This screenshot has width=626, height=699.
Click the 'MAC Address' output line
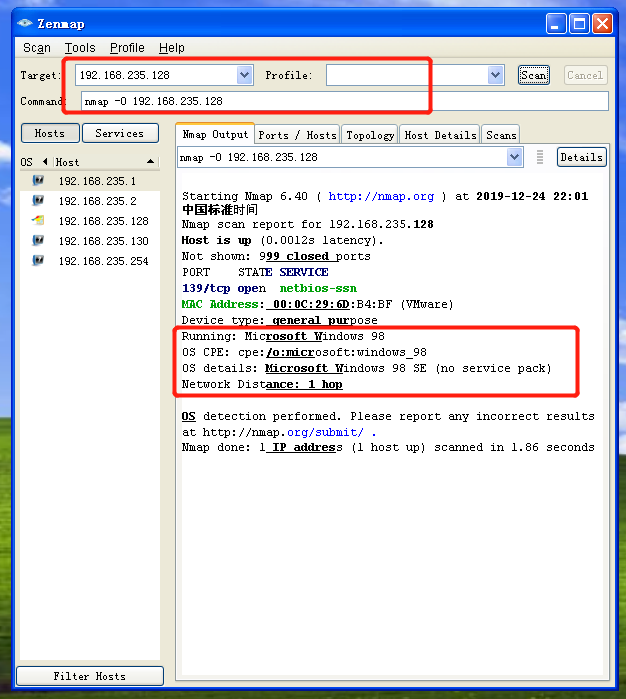click(317, 304)
